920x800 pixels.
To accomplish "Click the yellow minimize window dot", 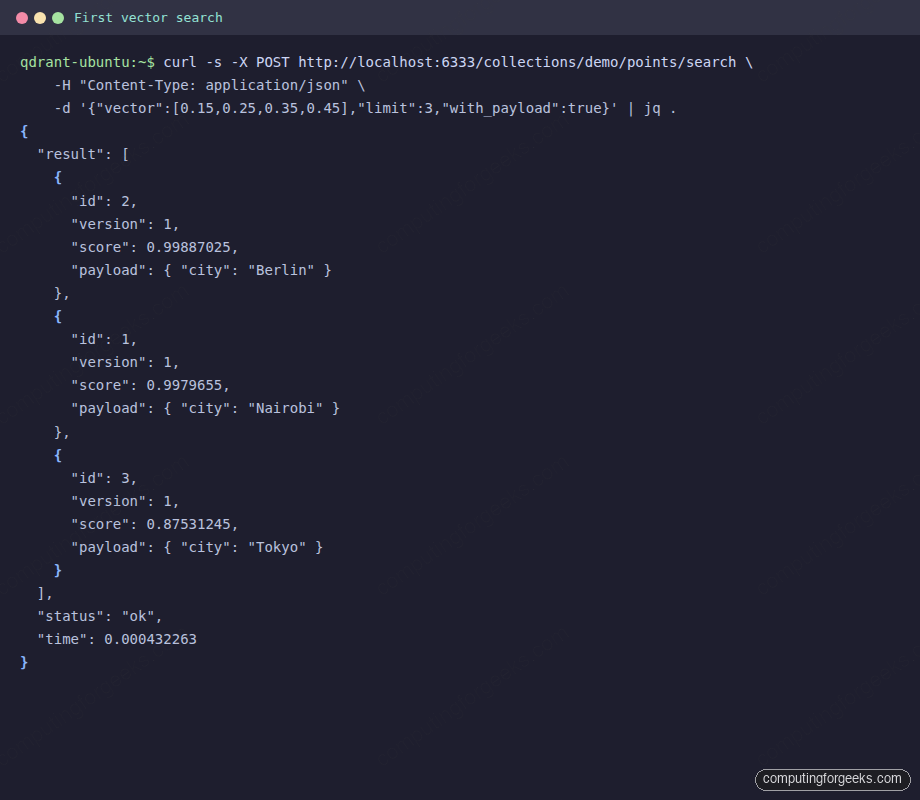I will tap(40, 18).
